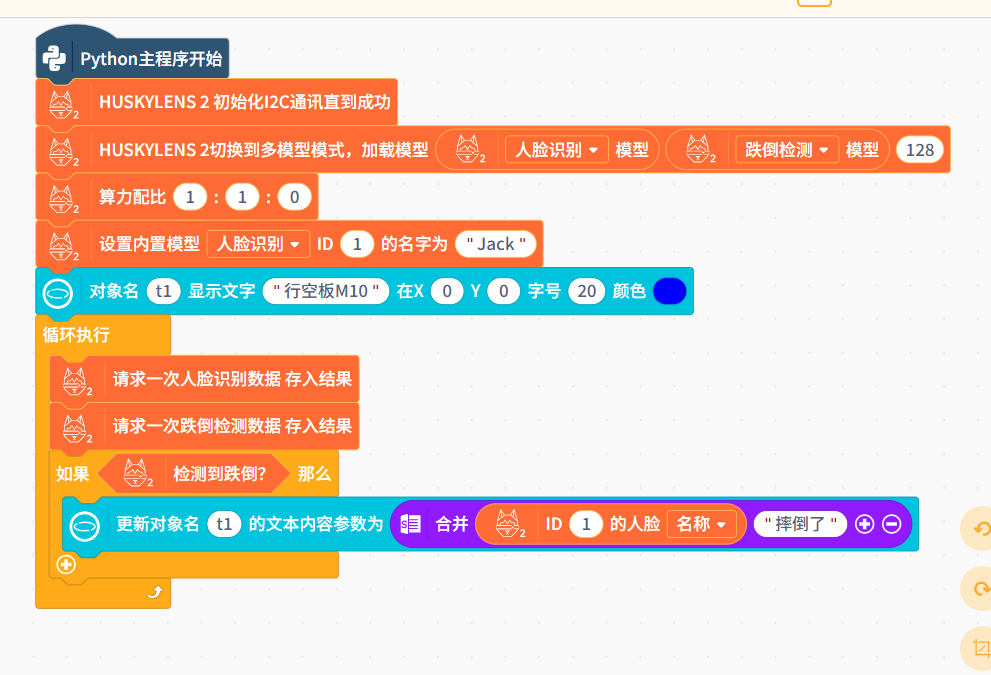This screenshot has width=991, height=675.
Task: Add item with plus icon in 合并 block
Action: pyautogui.click(x=865, y=524)
